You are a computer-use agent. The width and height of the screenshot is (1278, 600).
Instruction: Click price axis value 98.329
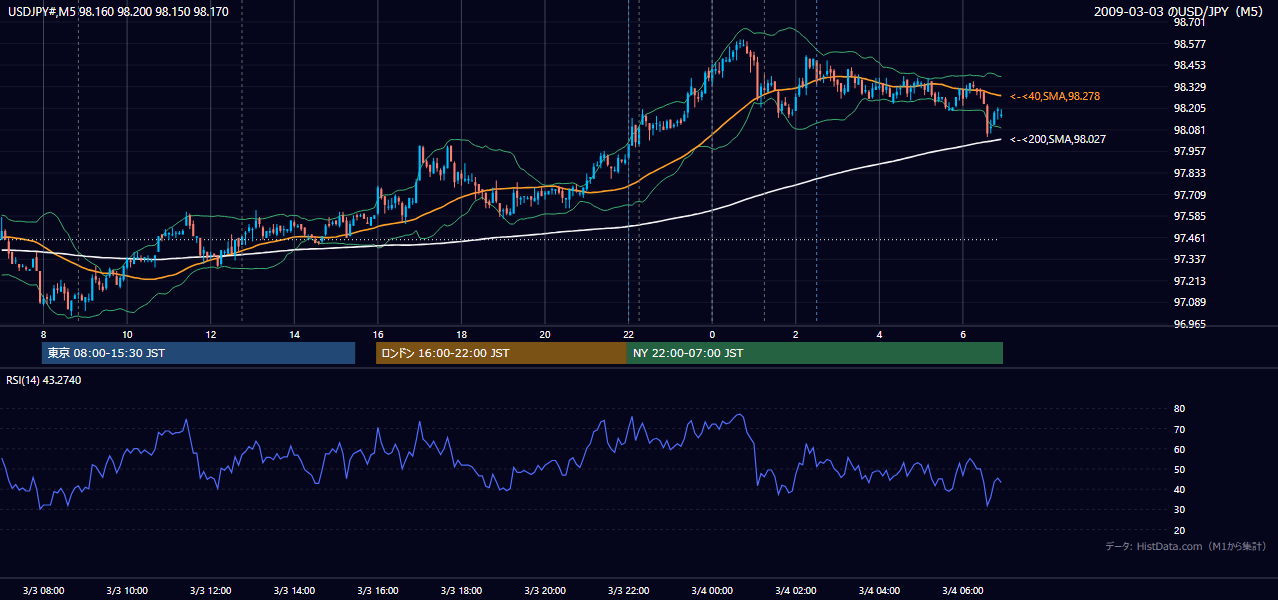[1190, 87]
